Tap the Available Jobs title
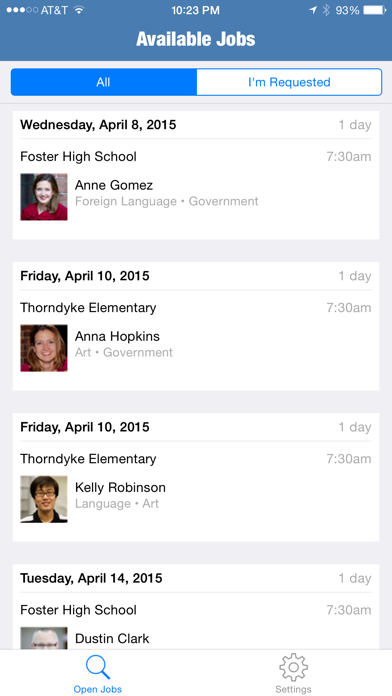 (x=196, y=39)
